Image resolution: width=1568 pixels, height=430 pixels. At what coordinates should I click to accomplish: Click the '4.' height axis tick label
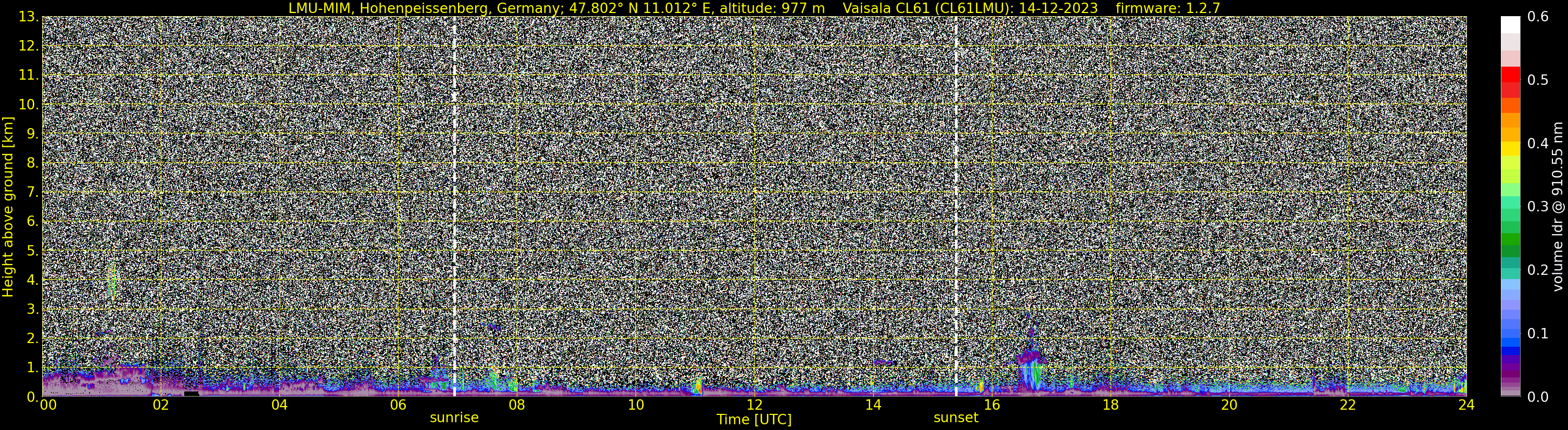click(x=33, y=280)
